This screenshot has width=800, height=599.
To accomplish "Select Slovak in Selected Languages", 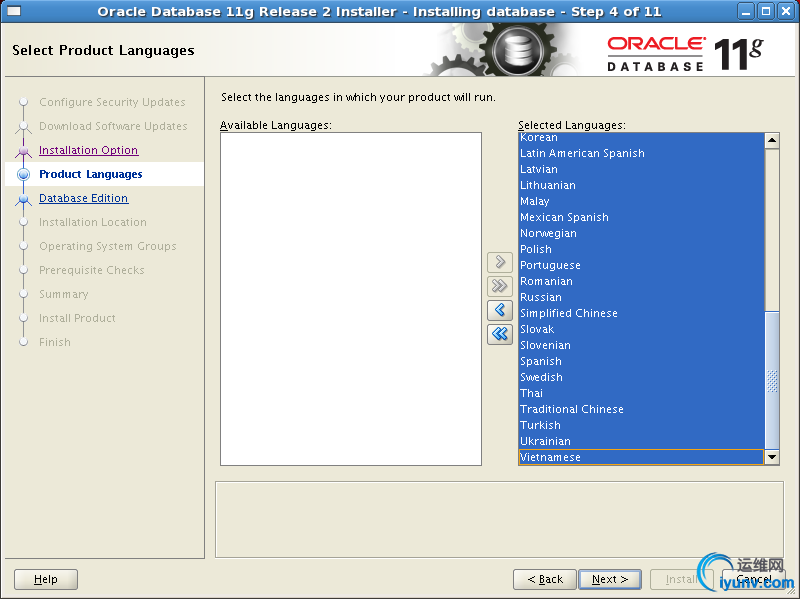I will pos(641,329).
